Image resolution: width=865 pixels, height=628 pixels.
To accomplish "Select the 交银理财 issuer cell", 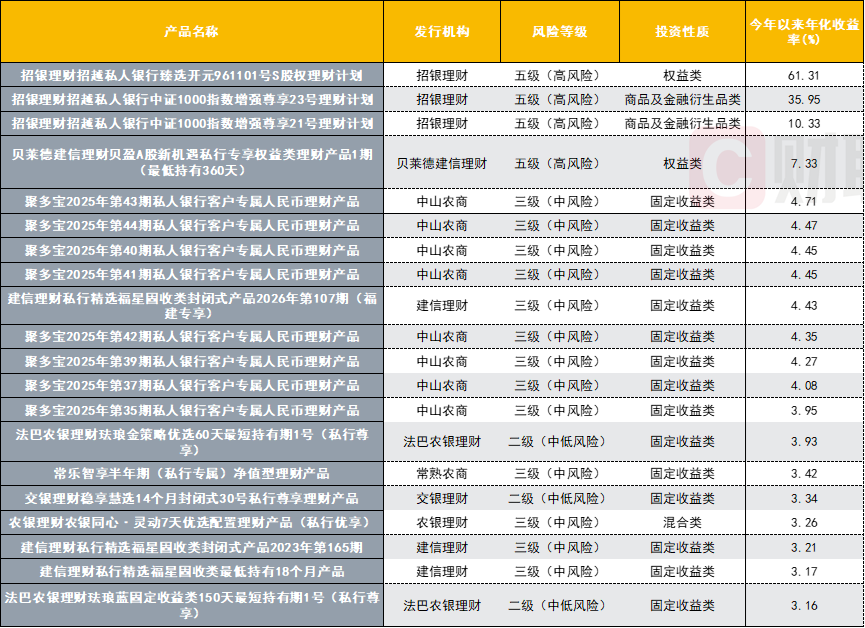I will (442, 498).
